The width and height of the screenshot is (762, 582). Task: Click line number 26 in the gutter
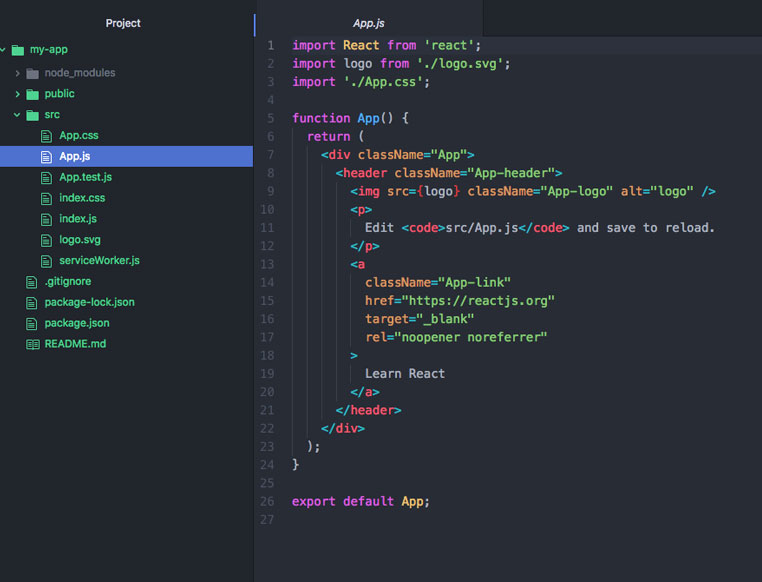(x=267, y=501)
